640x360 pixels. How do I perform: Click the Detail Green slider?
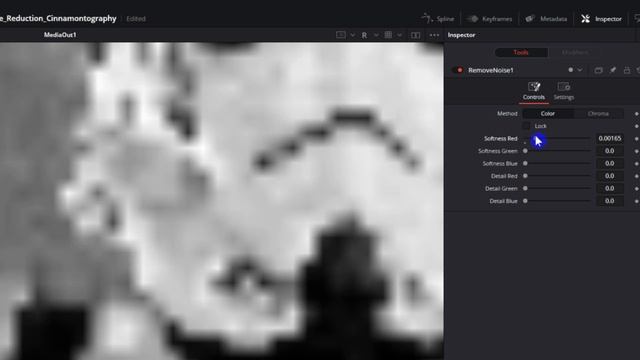558,189
